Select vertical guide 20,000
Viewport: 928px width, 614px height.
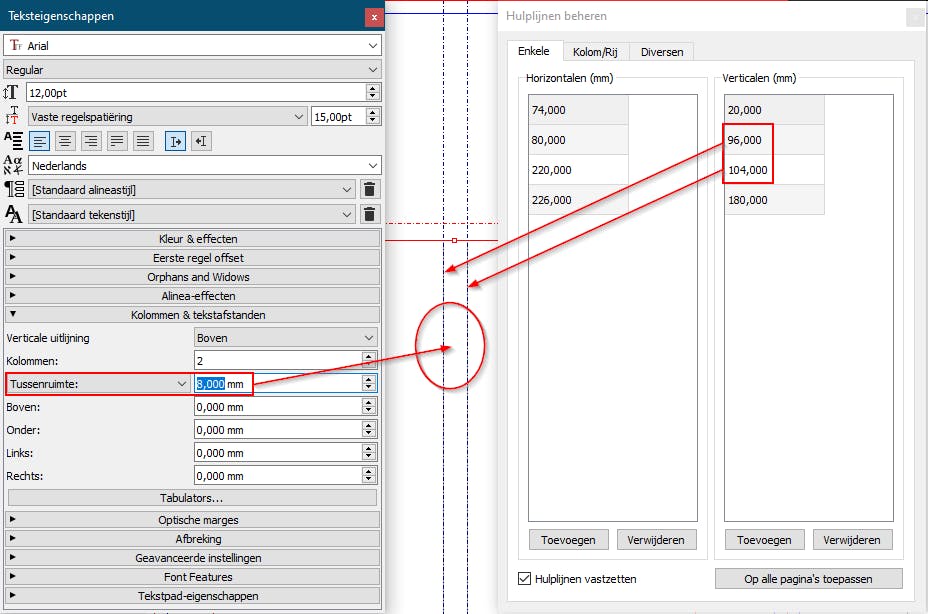pos(774,110)
